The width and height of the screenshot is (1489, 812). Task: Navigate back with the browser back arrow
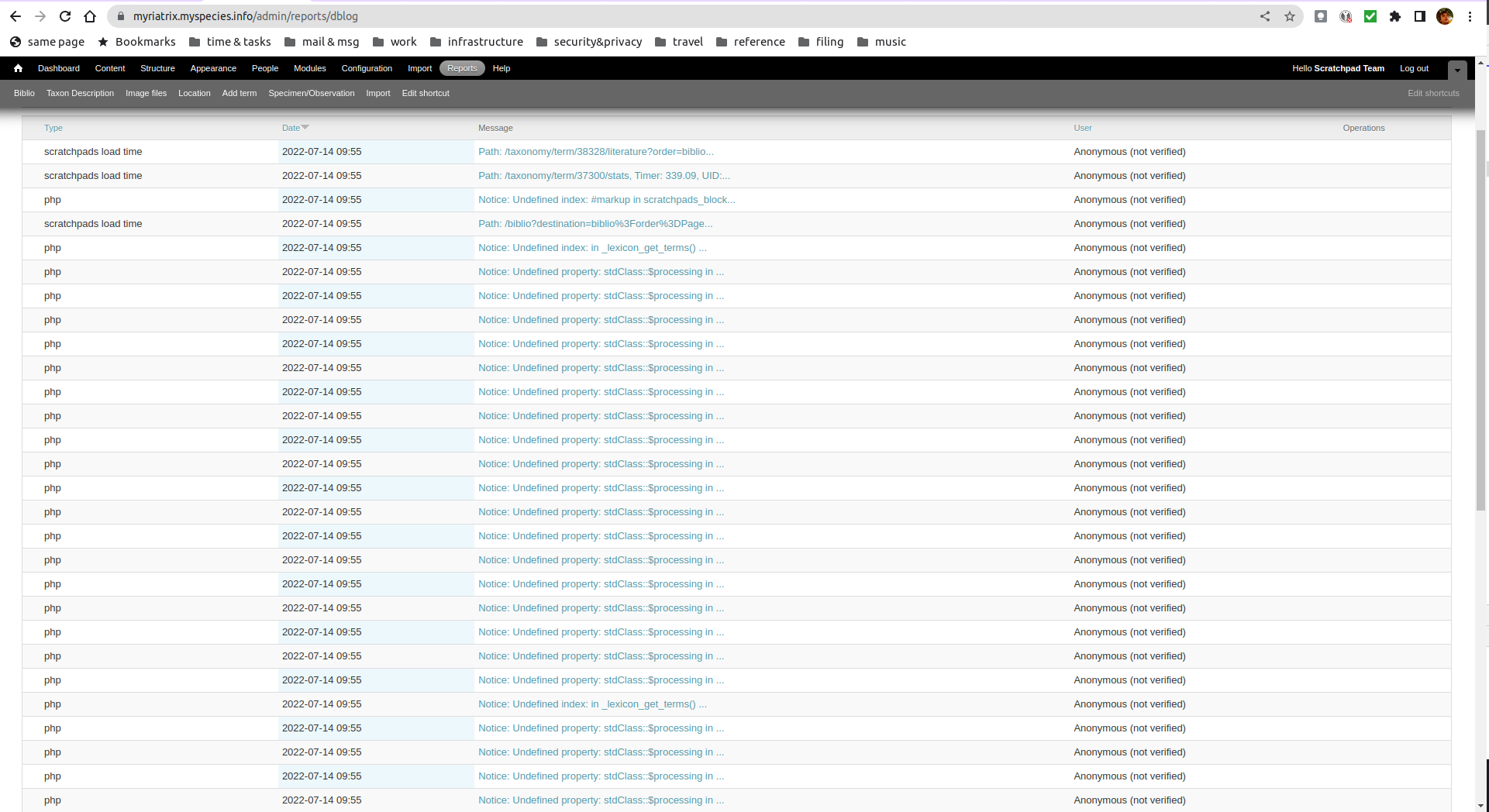coord(16,15)
